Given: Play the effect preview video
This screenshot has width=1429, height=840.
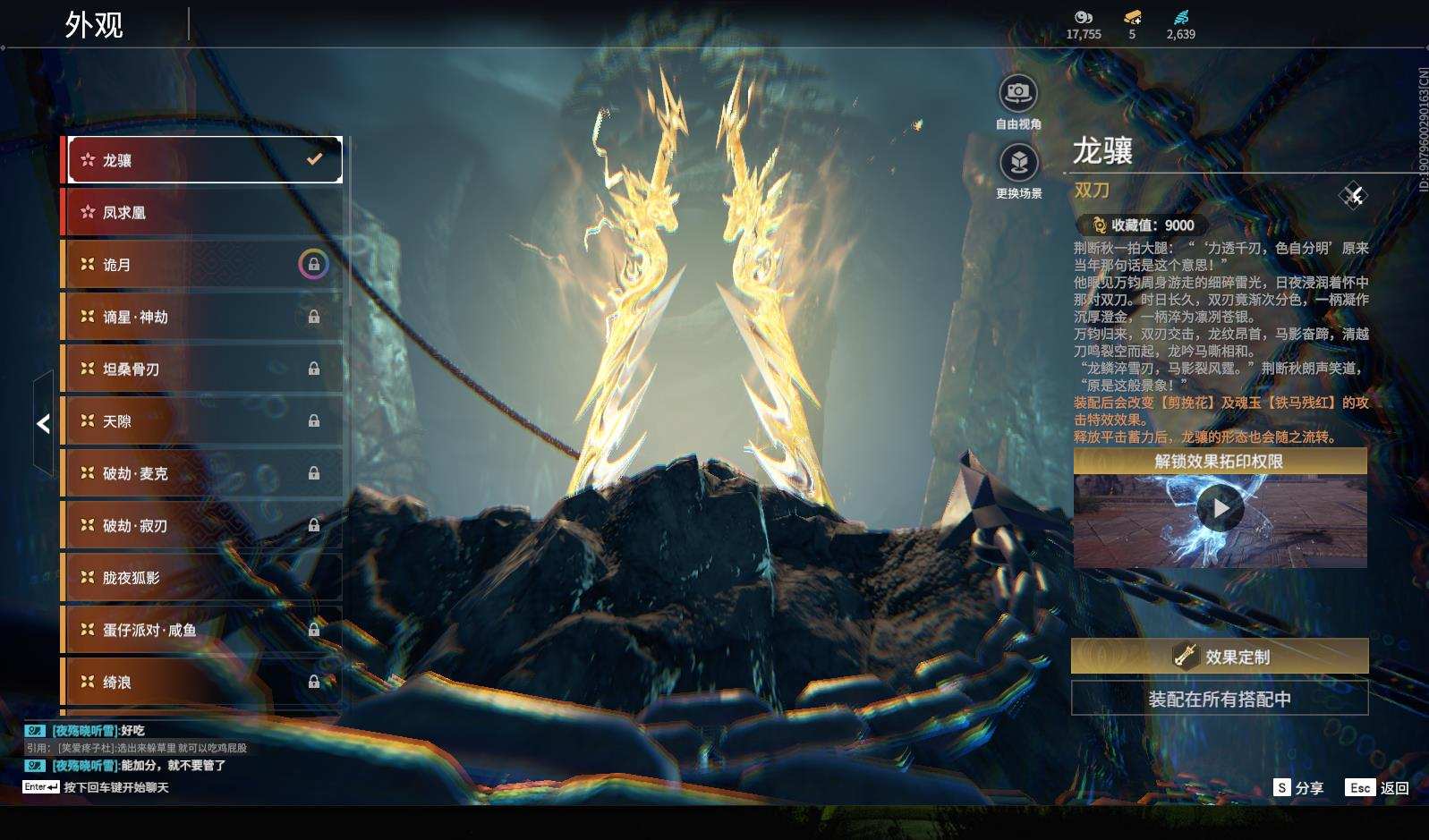Looking at the screenshot, I should pos(1220,507).
